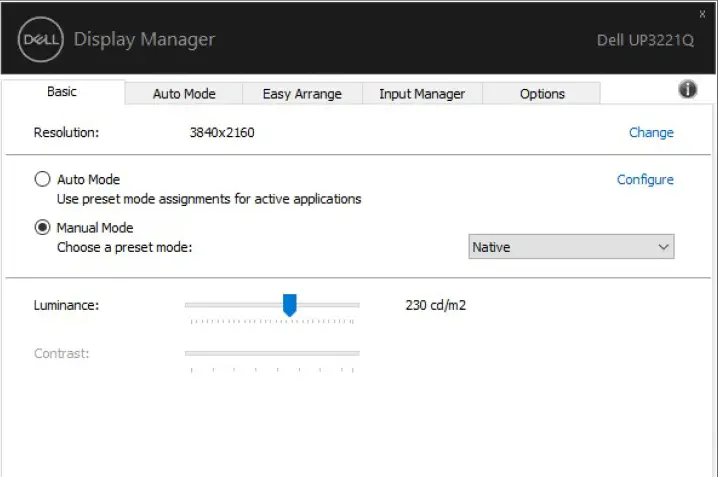Image resolution: width=718 pixels, height=477 pixels.
Task: Click the Dell logo in the header
Action: [x=41, y=39]
